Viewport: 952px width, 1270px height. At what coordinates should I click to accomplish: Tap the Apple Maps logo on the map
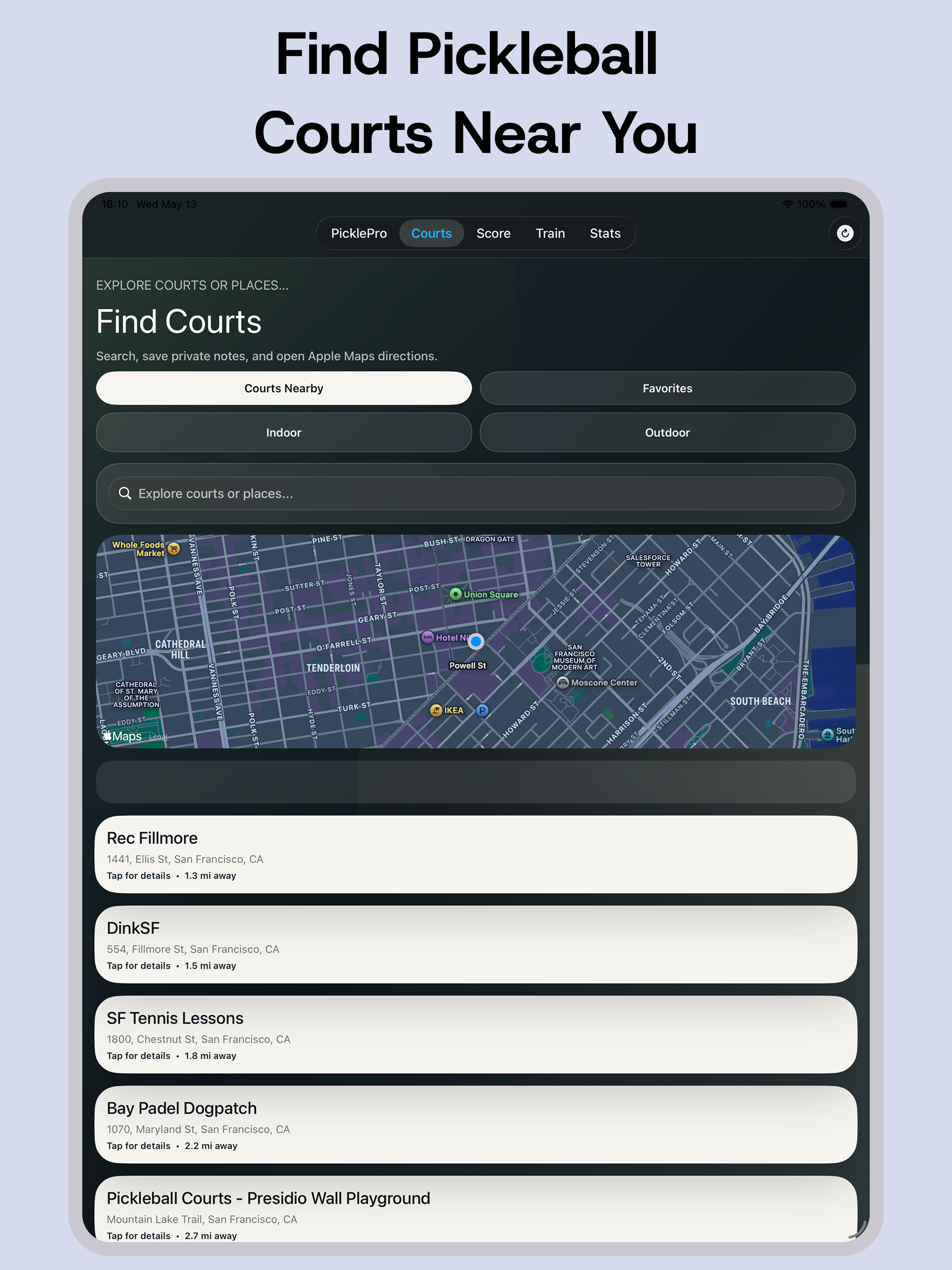pos(122,736)
